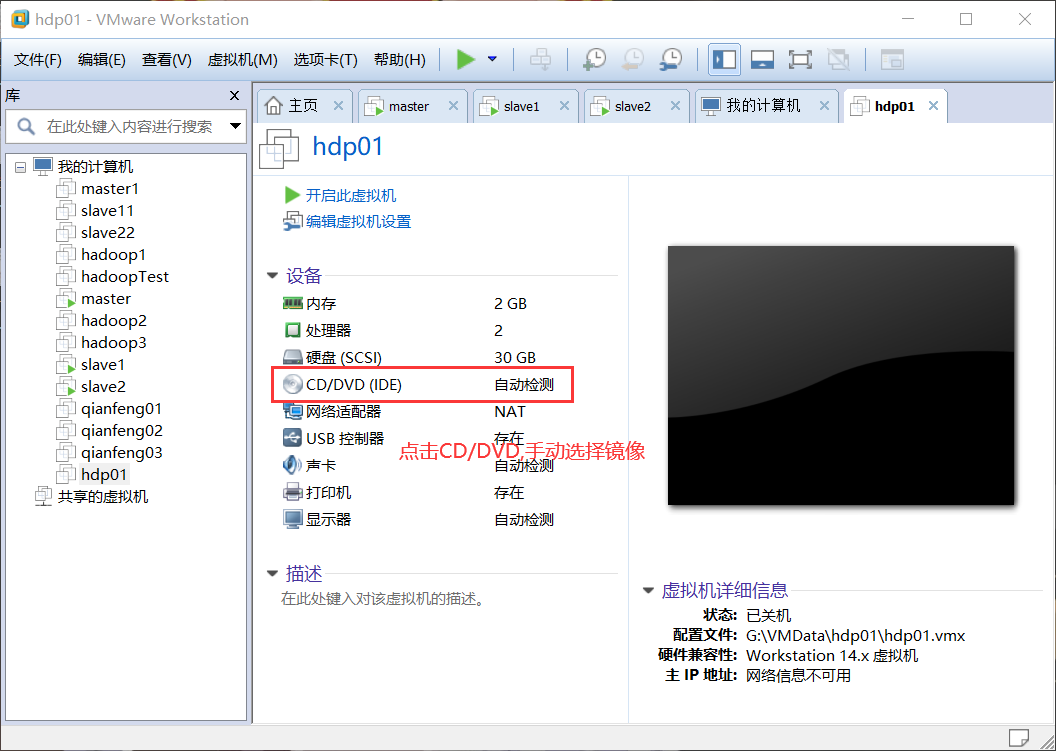The width and height of the screenshot is (1056, 751).
Task: Click the revert to snapshot icon
Action: pos(632,59)
